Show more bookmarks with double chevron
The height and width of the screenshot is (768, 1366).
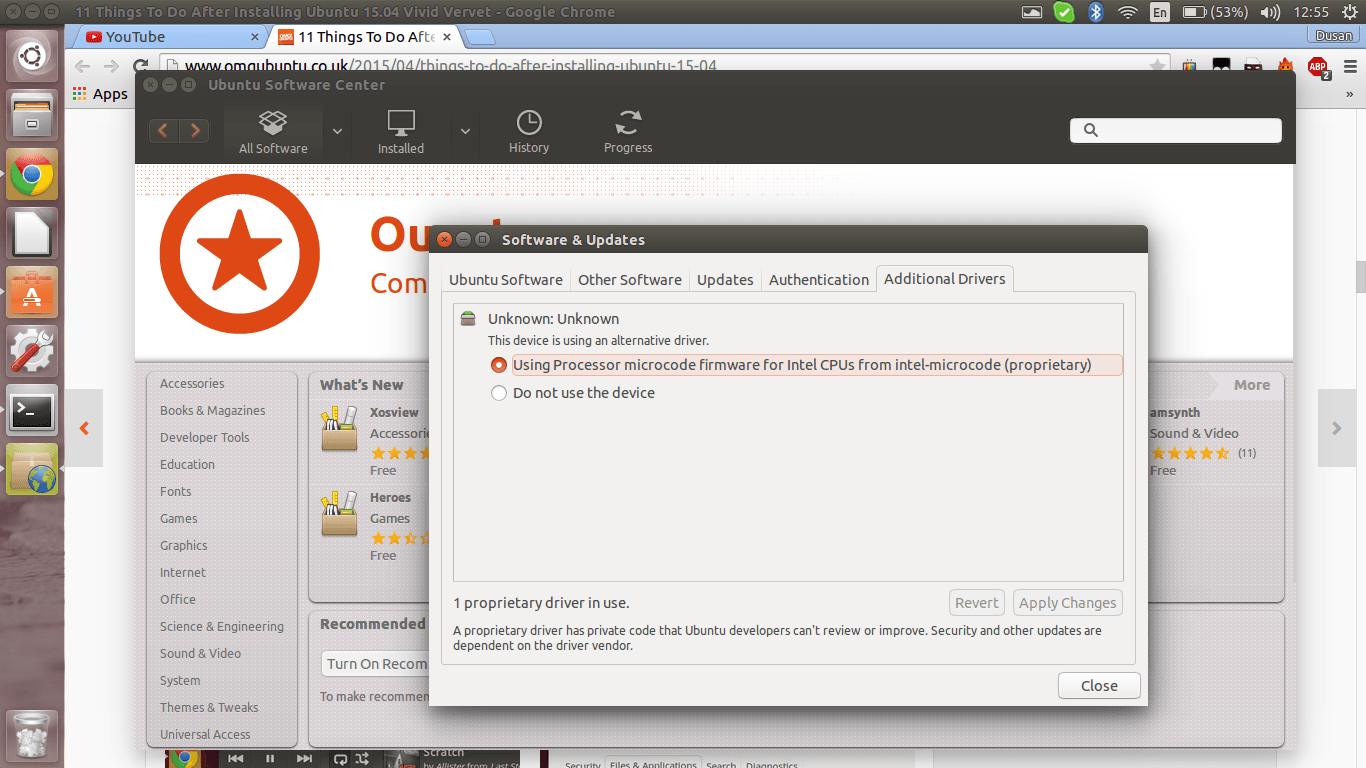(x=1350, y=94)
